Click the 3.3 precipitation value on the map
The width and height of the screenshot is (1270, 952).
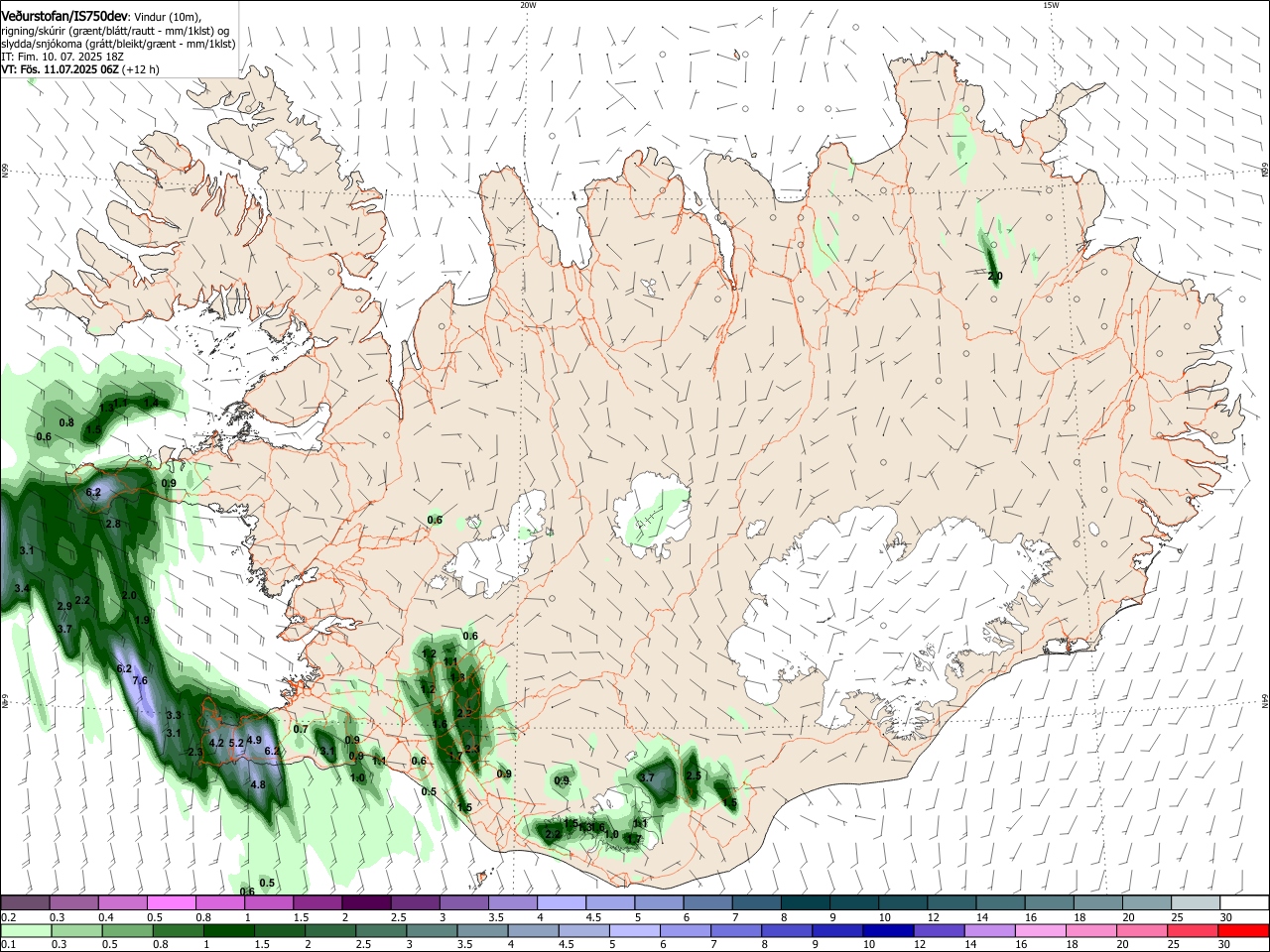(x=174, y=715)
